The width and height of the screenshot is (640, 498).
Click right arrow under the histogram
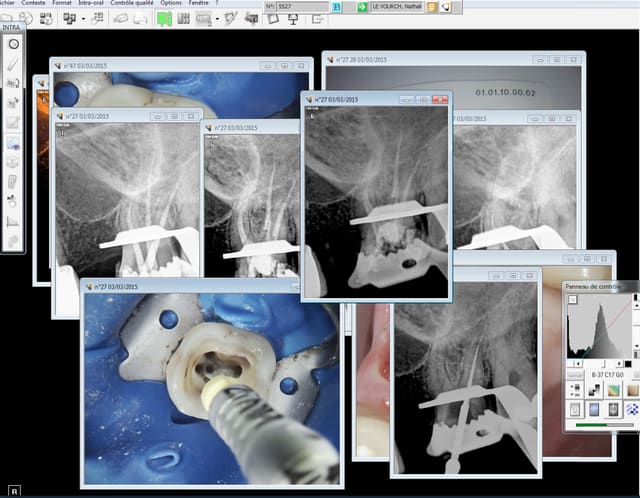619,363
